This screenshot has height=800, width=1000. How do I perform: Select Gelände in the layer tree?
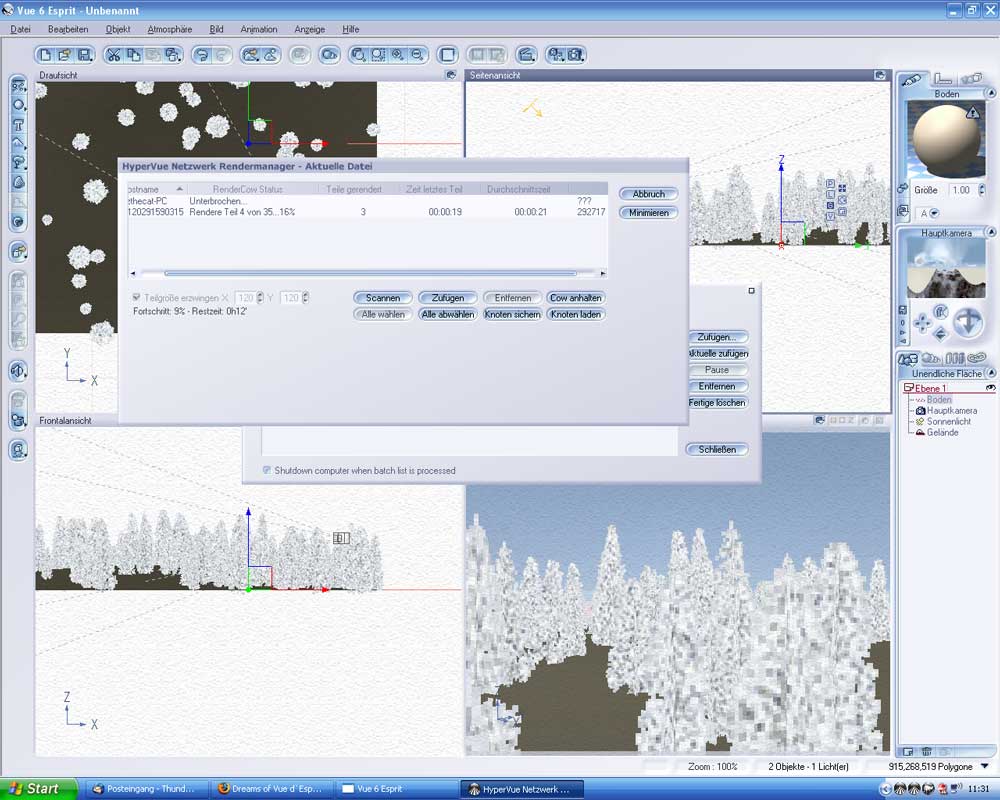(942, 433)
